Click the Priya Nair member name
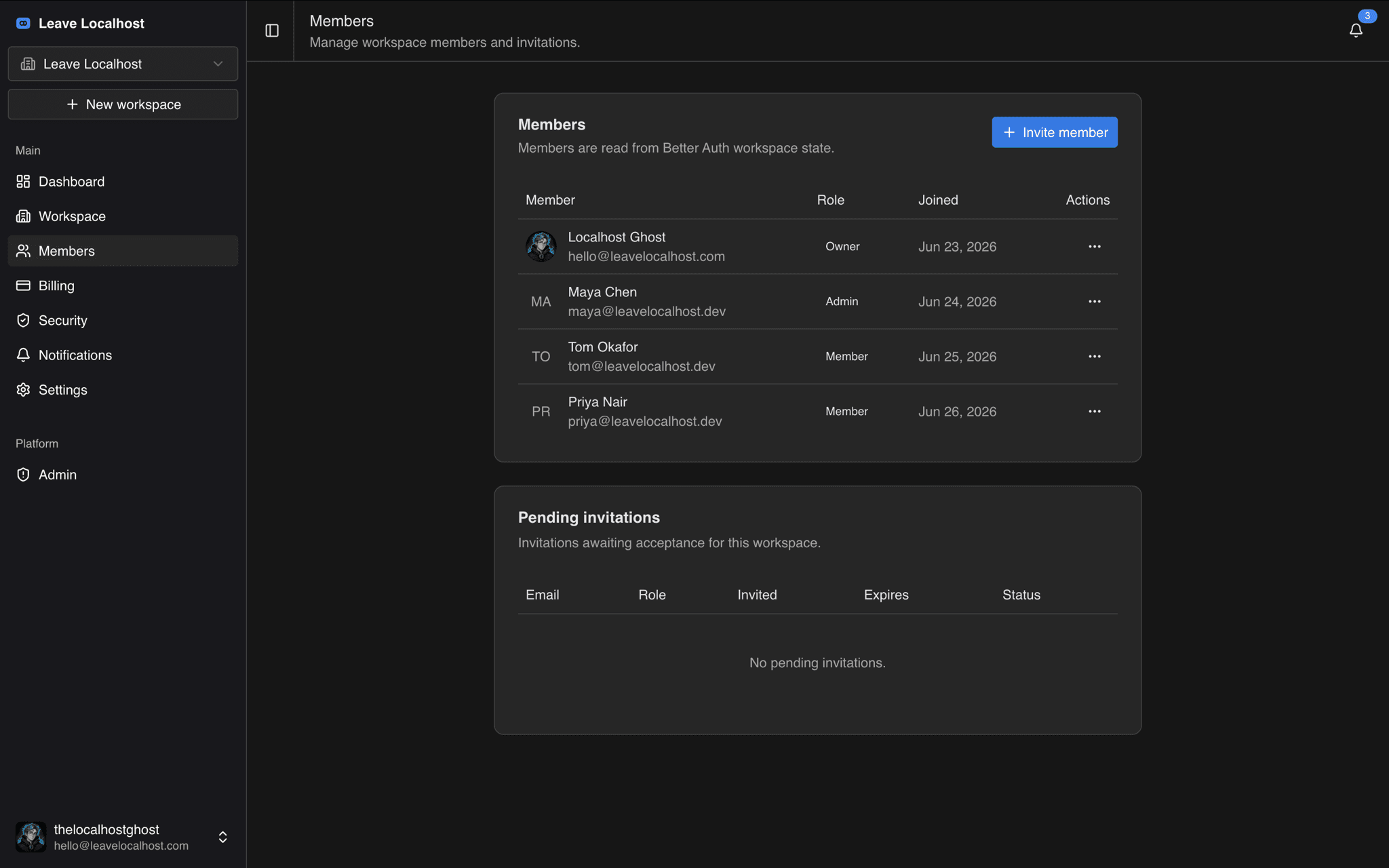Screen dimensions: 1389x868 (x=598, y=401)
